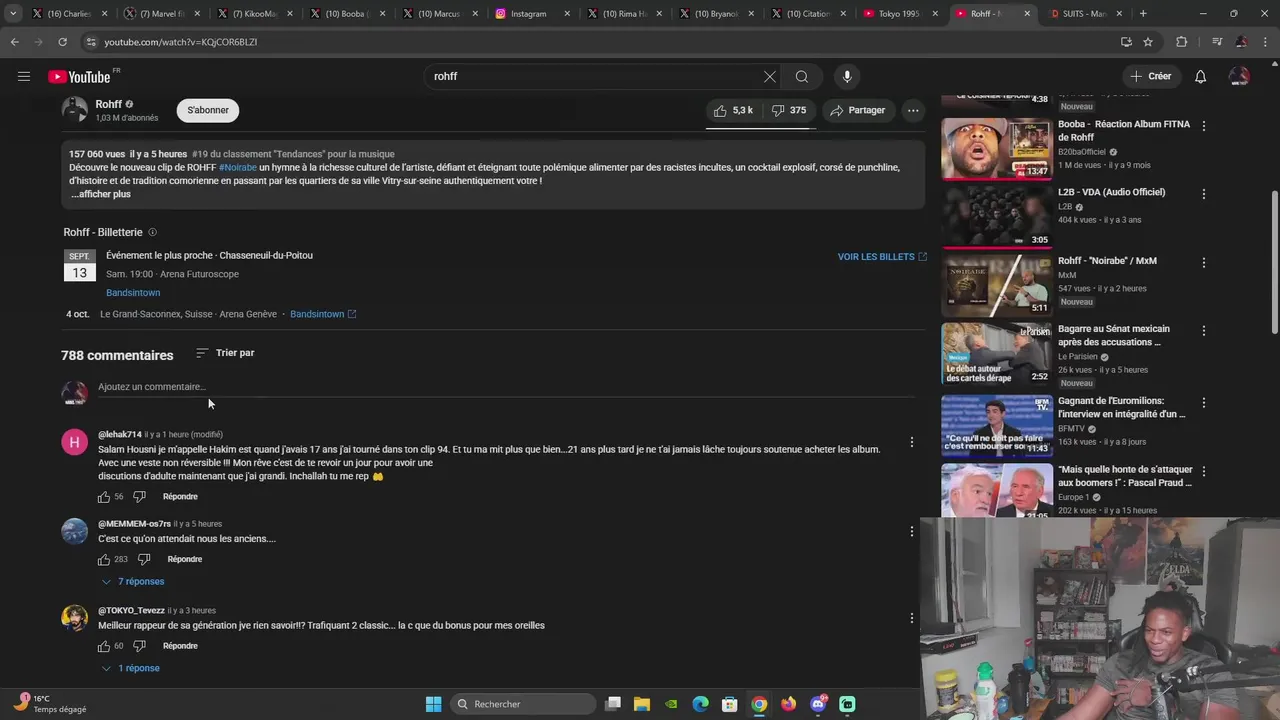Image resolution: width=1280 pixels, height=720 pixels.
Task: Dislike the video showing 375
Action: click(789, 110)
